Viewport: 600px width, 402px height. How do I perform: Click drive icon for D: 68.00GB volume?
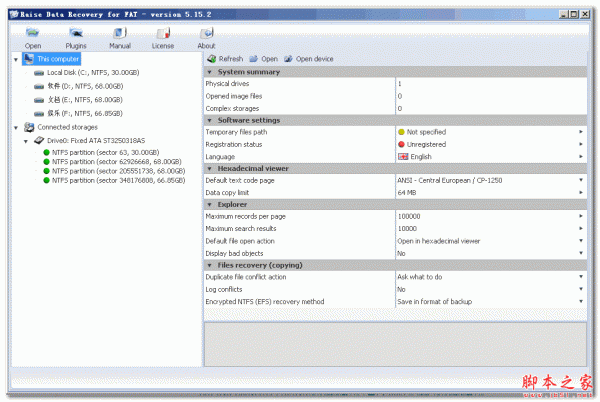click(39, 86)
